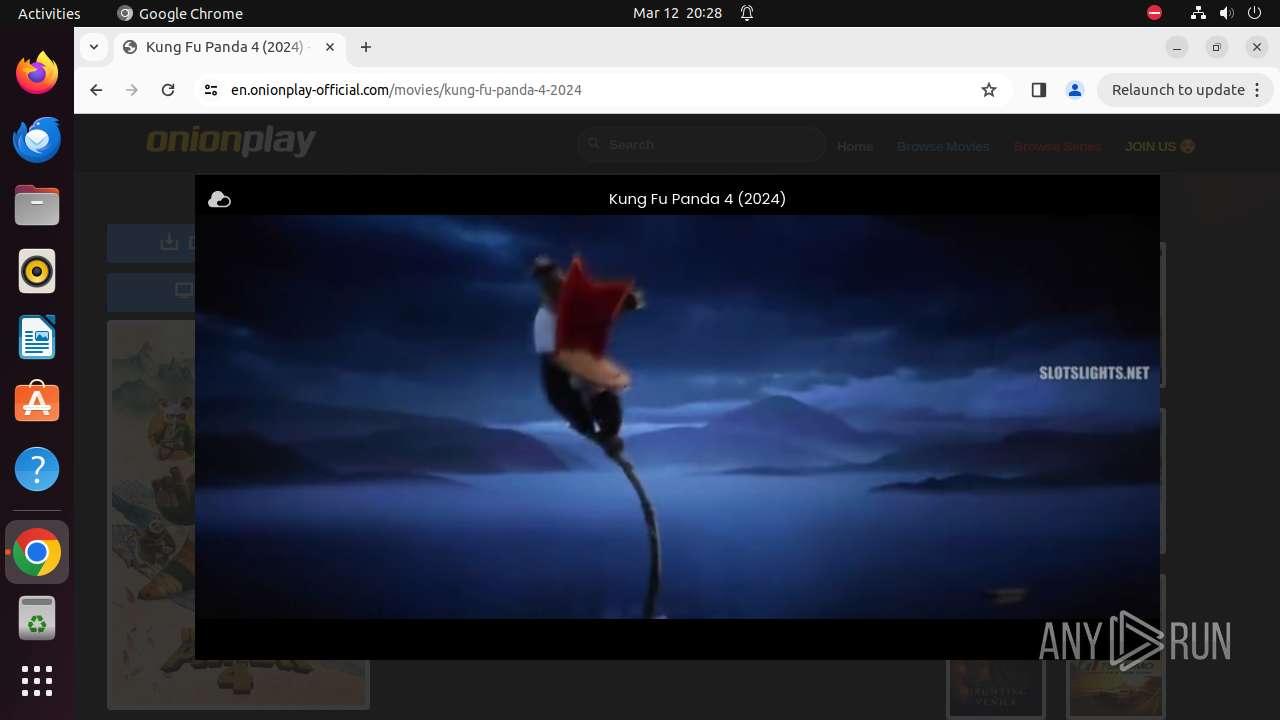
Task: Click JOIN US link
Action: pos(1160,146)
